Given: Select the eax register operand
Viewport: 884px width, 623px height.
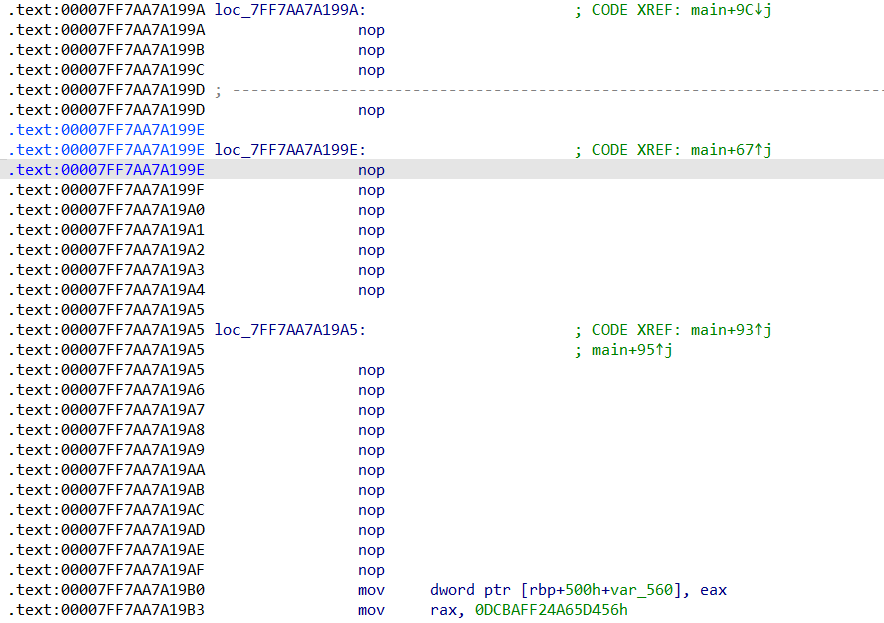Looking at the screenshot, I should pos(713,590).
